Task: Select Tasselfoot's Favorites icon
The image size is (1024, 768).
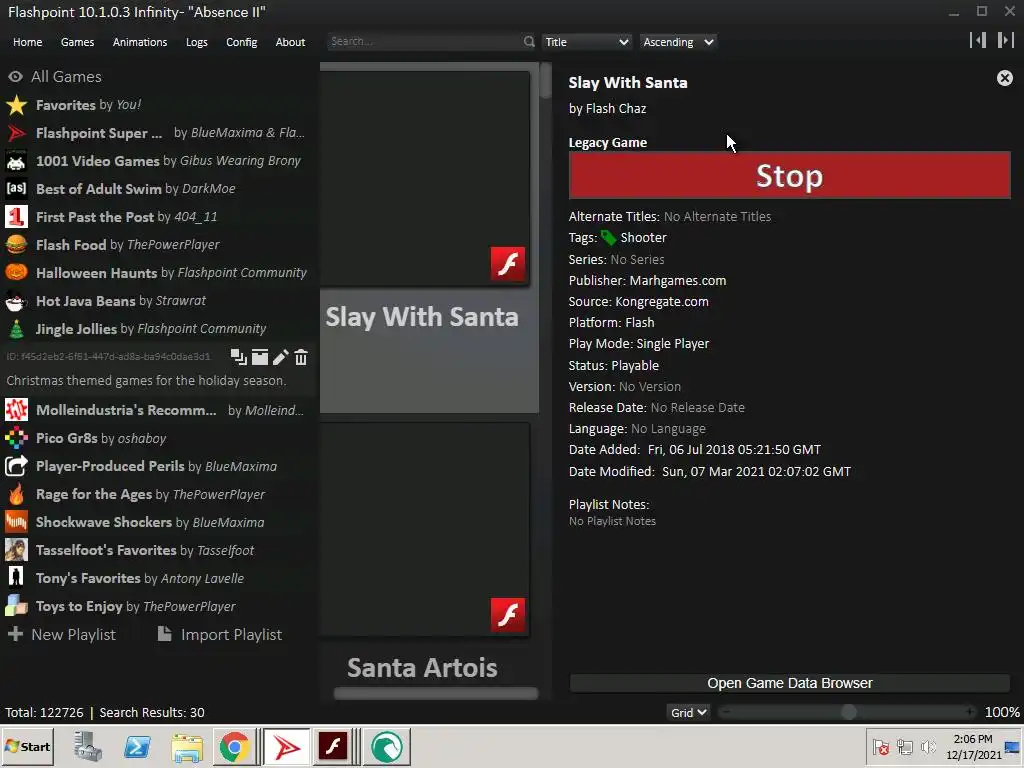Action: [16, 550]
